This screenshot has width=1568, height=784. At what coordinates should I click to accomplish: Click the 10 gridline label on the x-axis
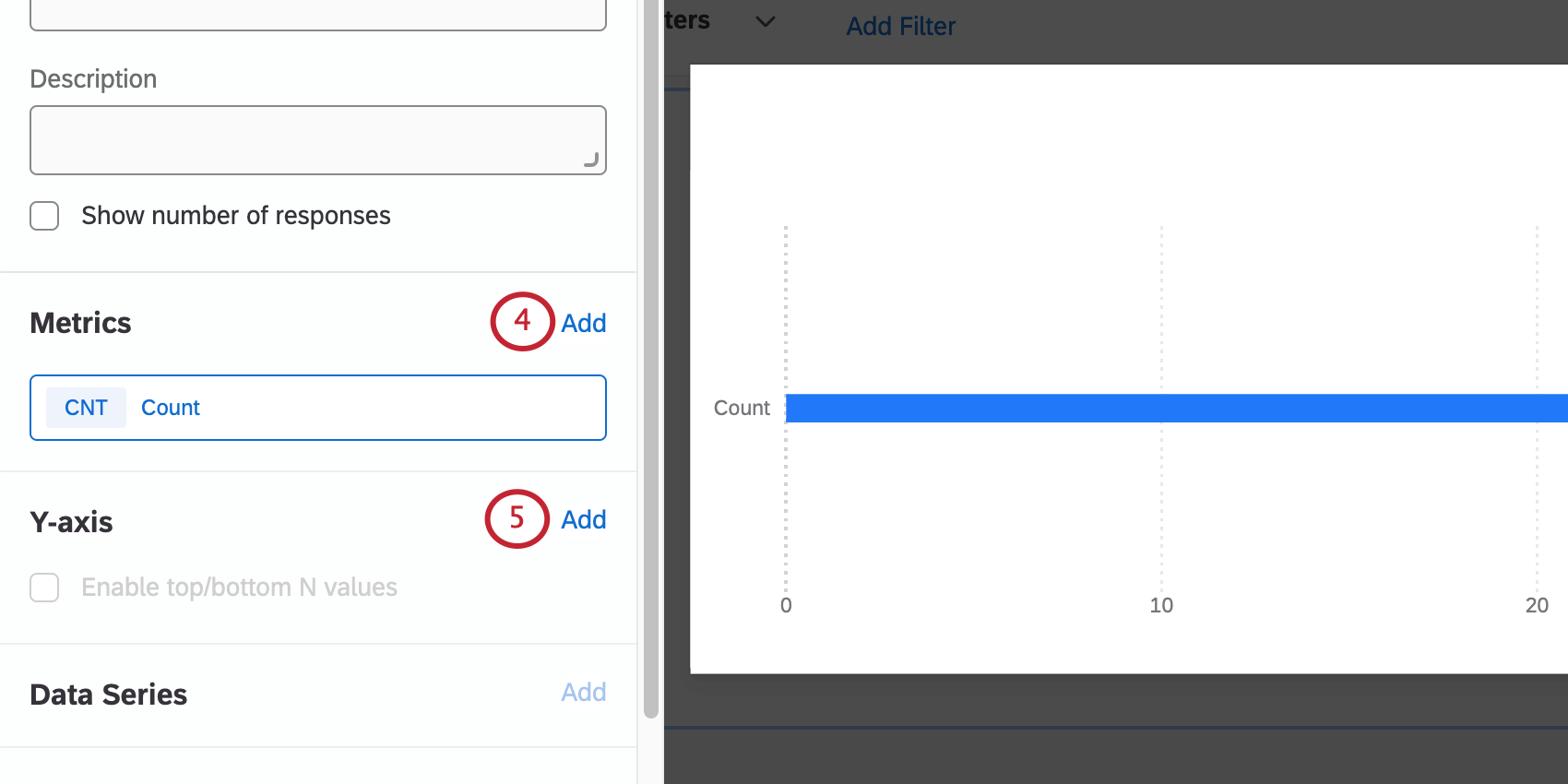click(x=1161, y=605)
